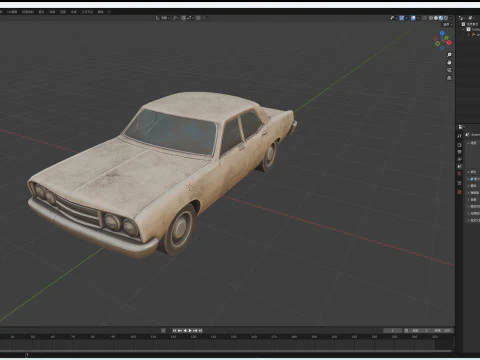The height and width of the screenshot is (360, 480).
Task: Toggle auto keying record button in the timeline
Action: (163, 330)
